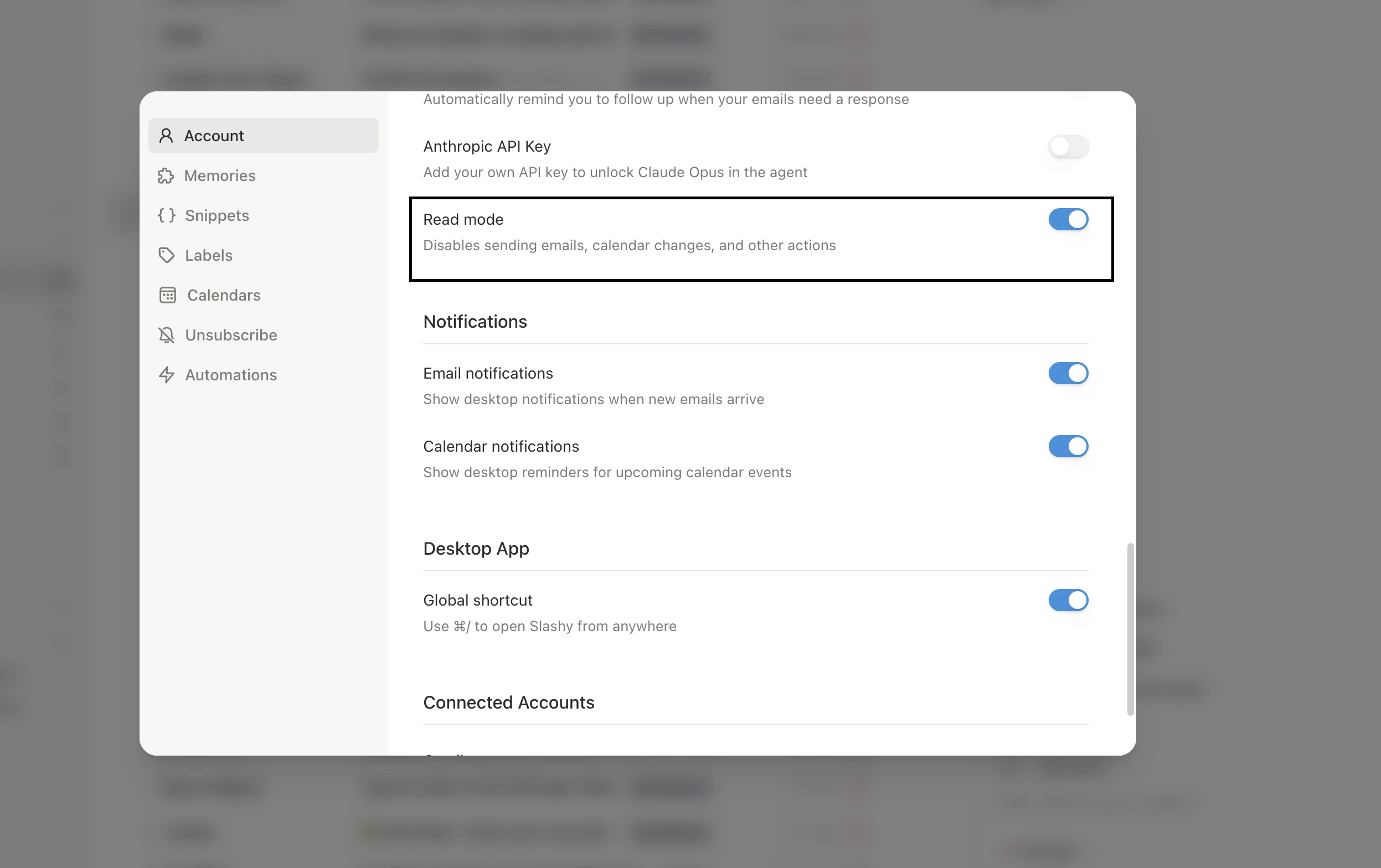Turn off Email notifications
This screenshot has width=1381, height=868.
coord(1068,373)
